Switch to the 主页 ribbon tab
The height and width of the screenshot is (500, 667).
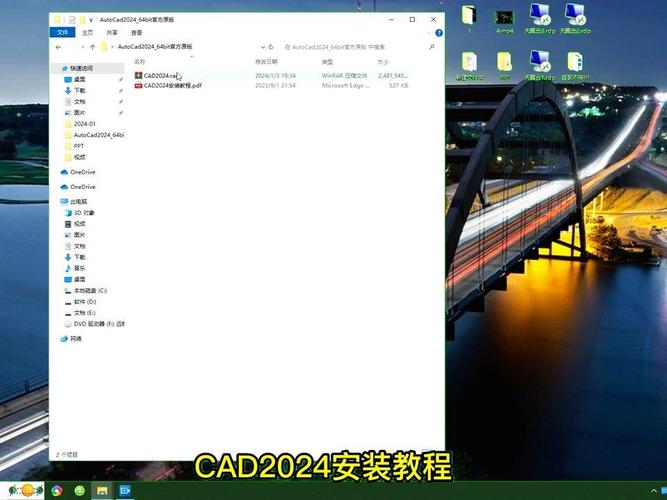point(87,33)
